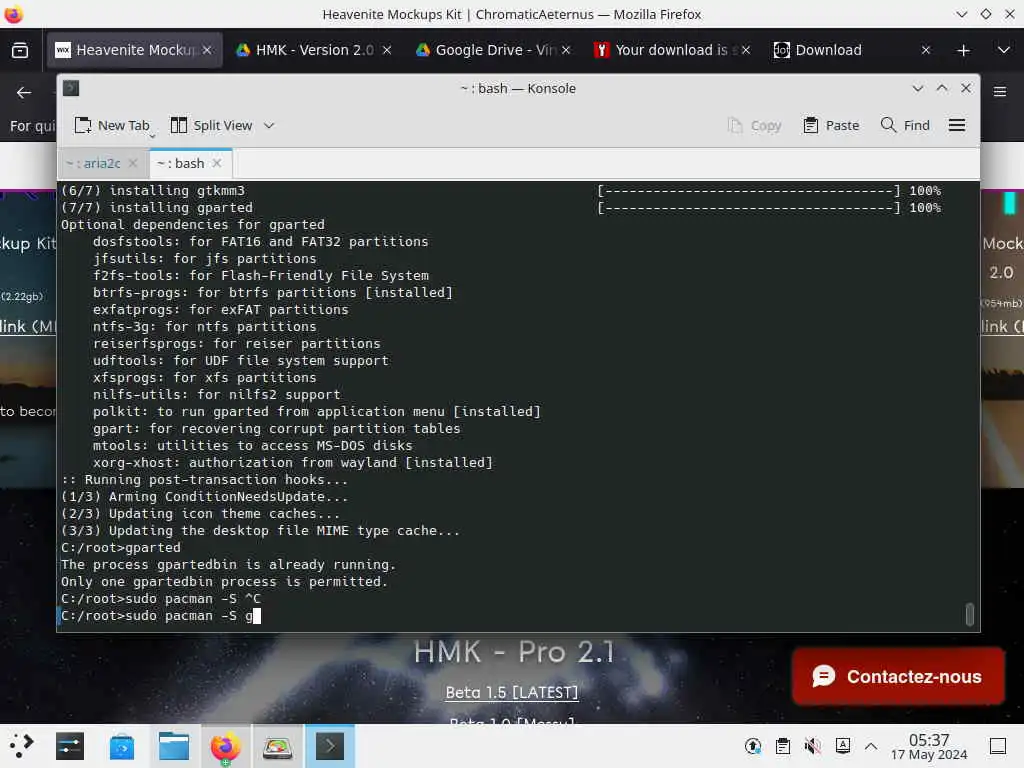This screenshot has width=1024, height=768.
Task: Click the Konsole window icon
Action: click(71, 88)
